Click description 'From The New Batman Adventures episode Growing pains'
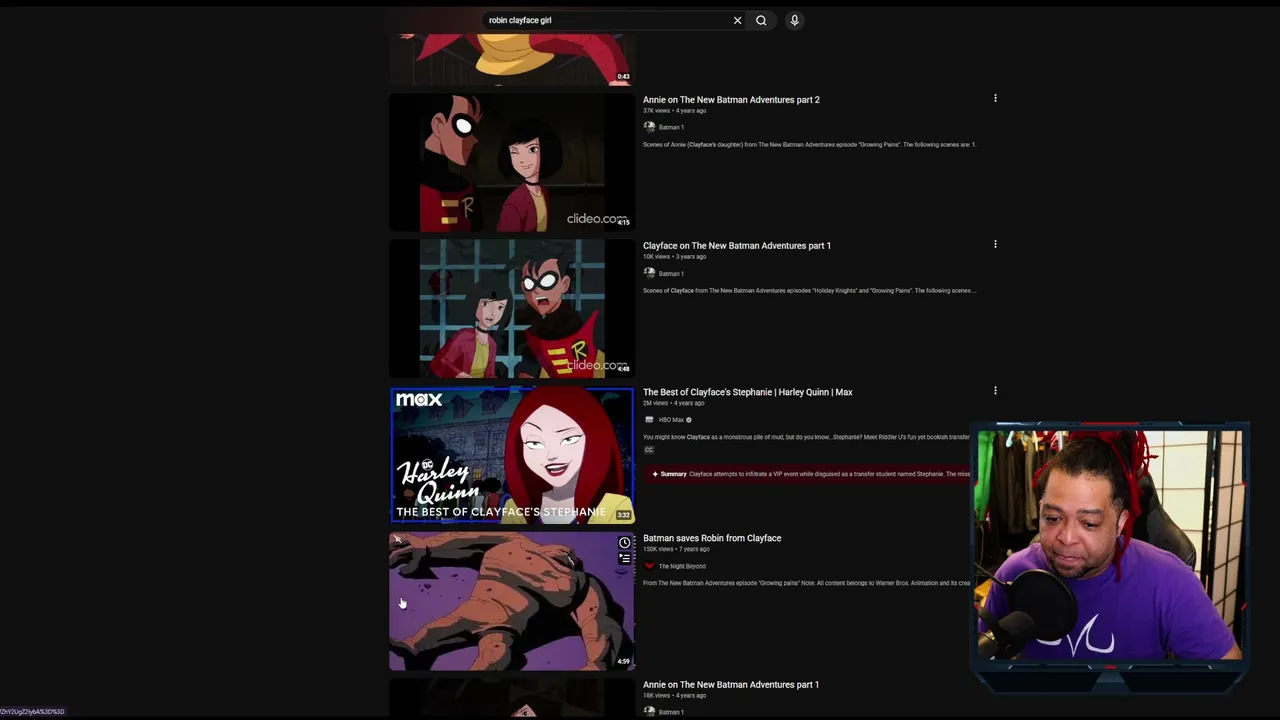This screenshot has height=720, width=1280. 806,583
